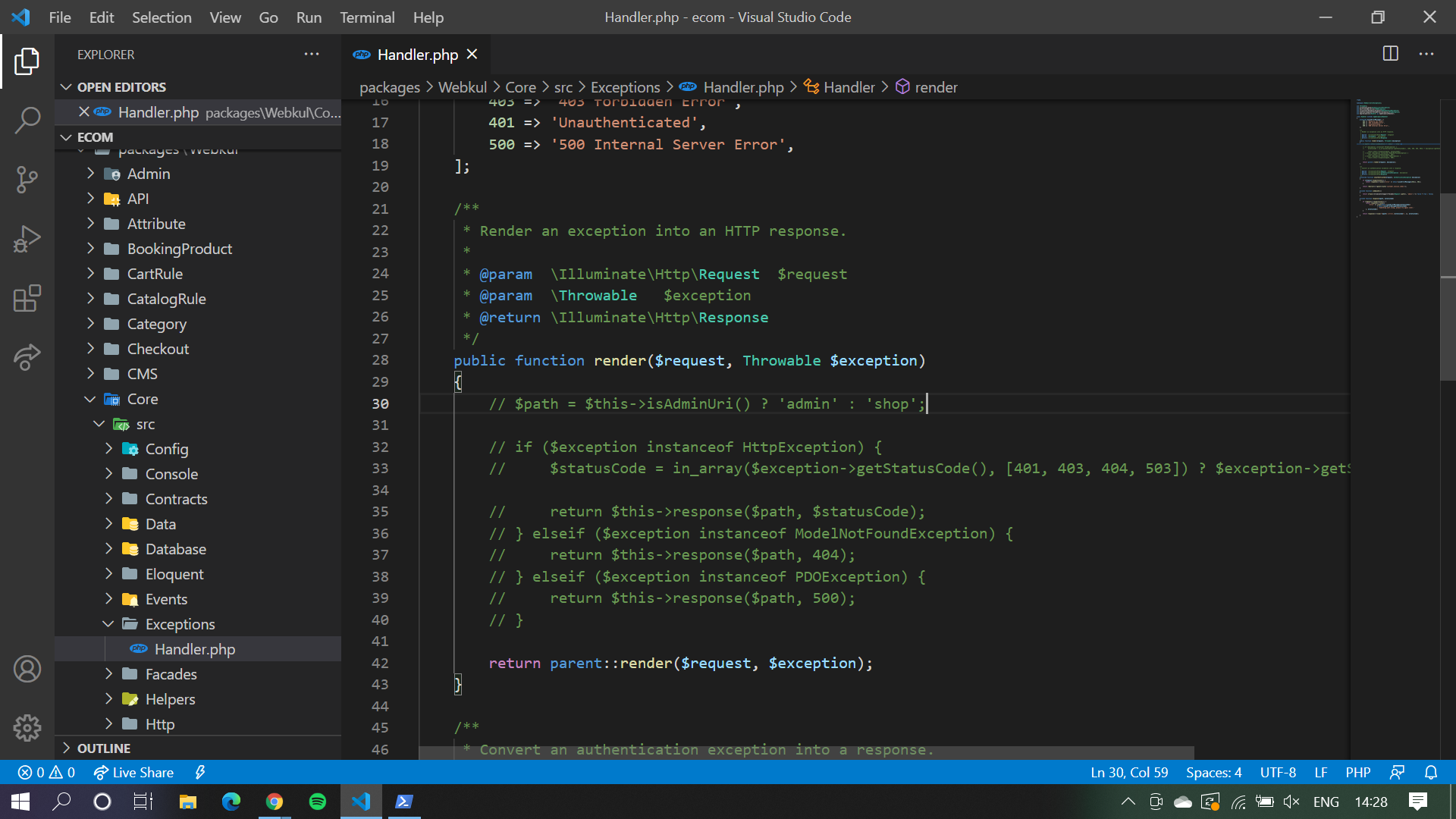Change line ending via LF indicator
The height and width of the screenshot is (819, 1456).
tap(1321, 772)
